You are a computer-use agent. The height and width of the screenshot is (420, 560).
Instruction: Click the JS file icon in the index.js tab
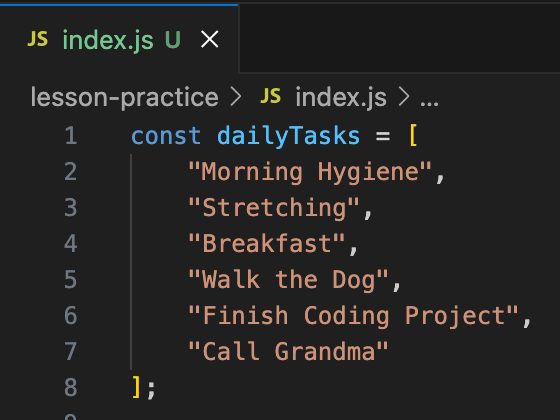38,39
